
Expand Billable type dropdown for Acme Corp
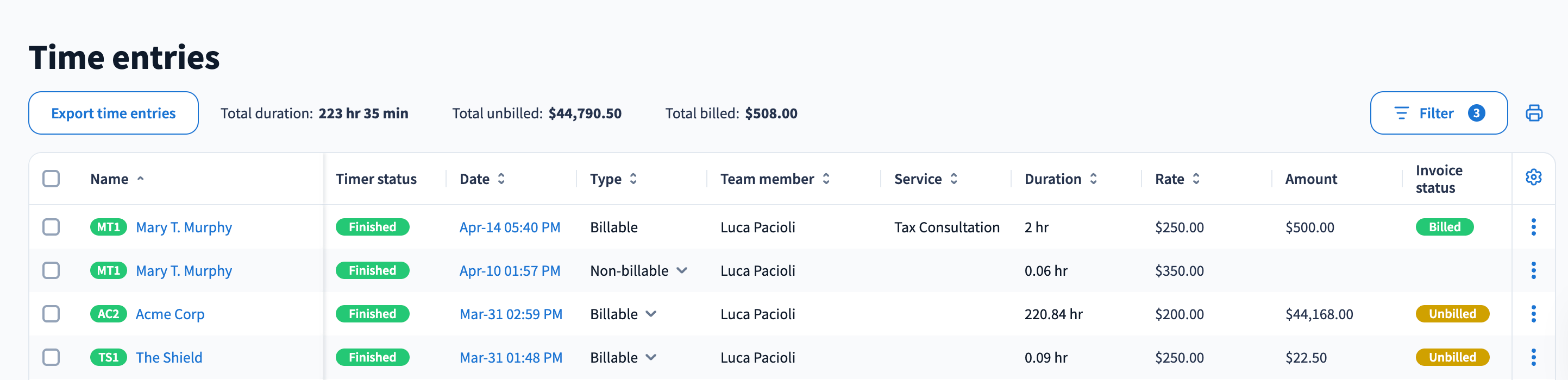pos(651,314)
